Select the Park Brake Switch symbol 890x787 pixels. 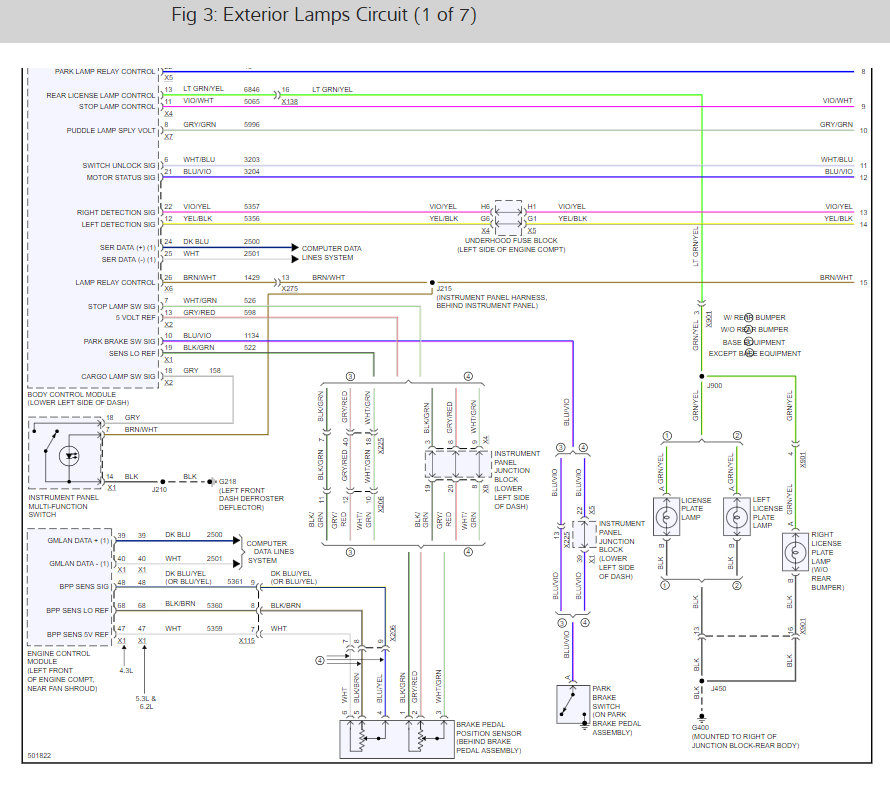point(573,705)
